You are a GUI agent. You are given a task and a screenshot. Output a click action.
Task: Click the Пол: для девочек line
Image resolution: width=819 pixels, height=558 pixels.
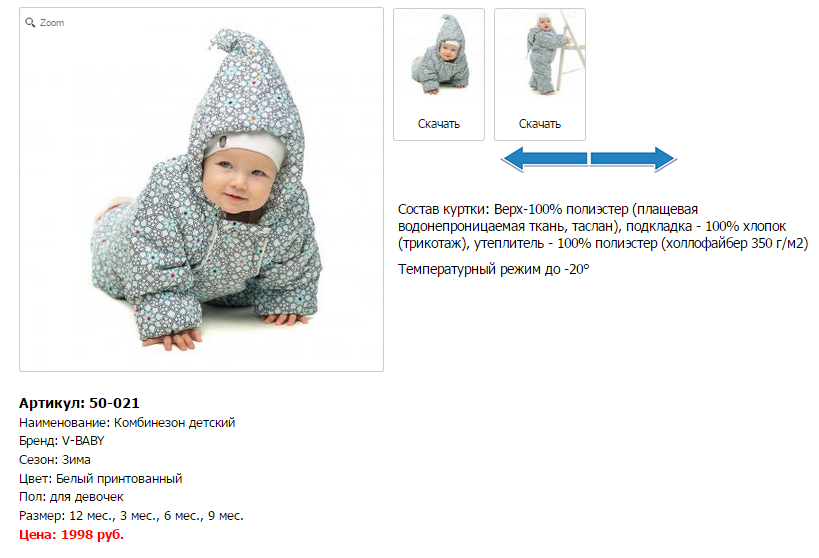72,497
